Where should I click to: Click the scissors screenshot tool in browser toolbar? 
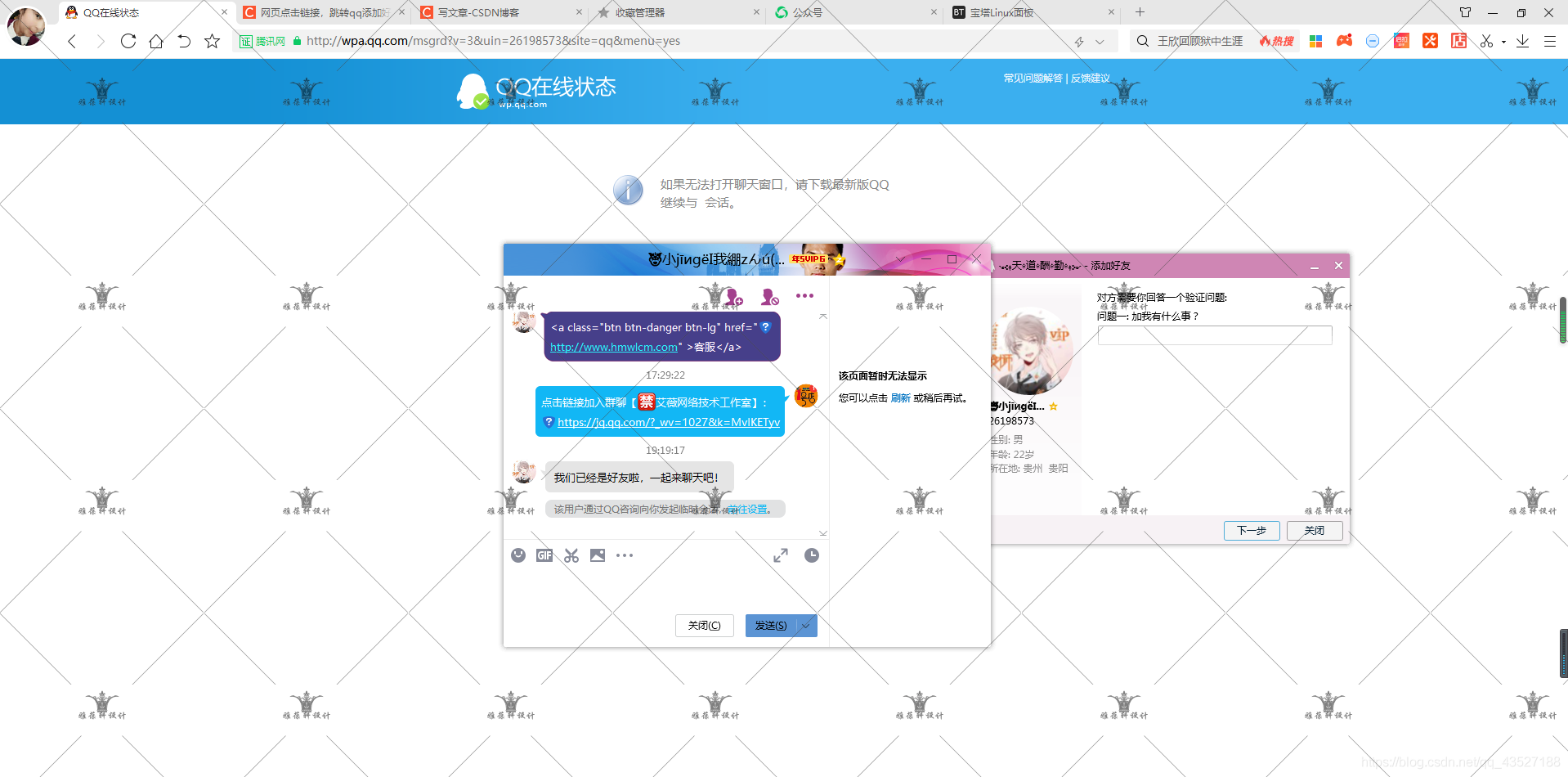pyautogui.click(x=1486, y=41)
